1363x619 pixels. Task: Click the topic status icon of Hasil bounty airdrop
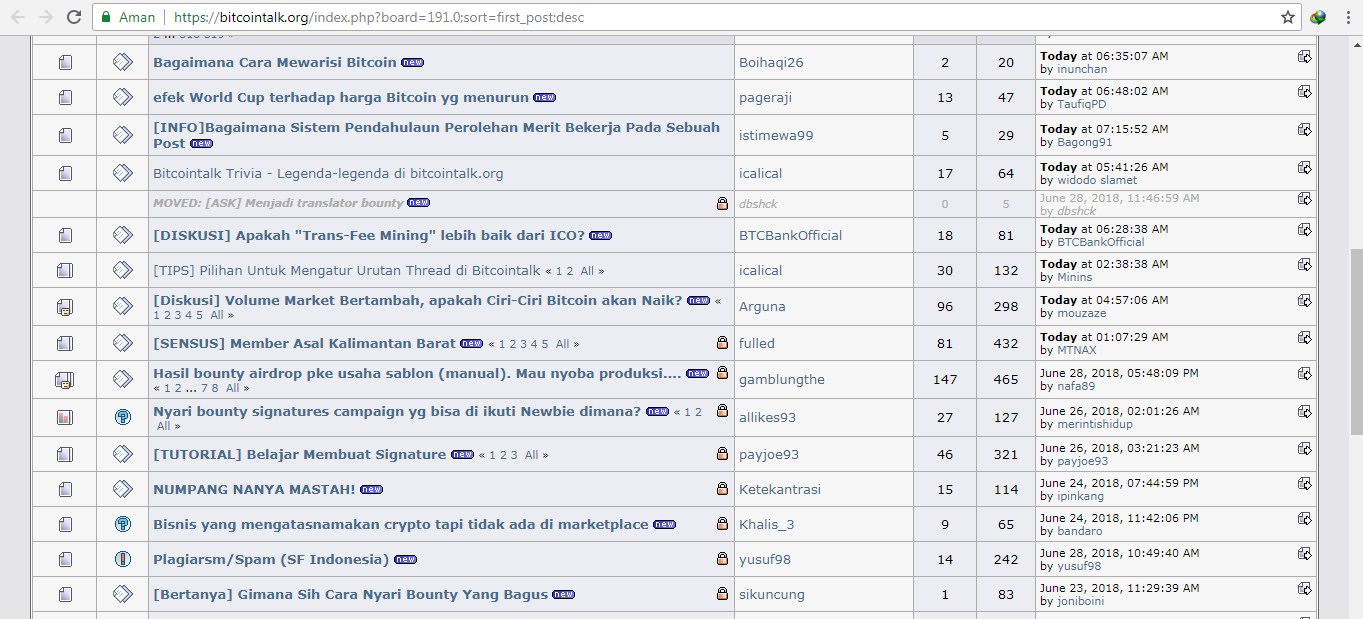click(x=65, y=380)
